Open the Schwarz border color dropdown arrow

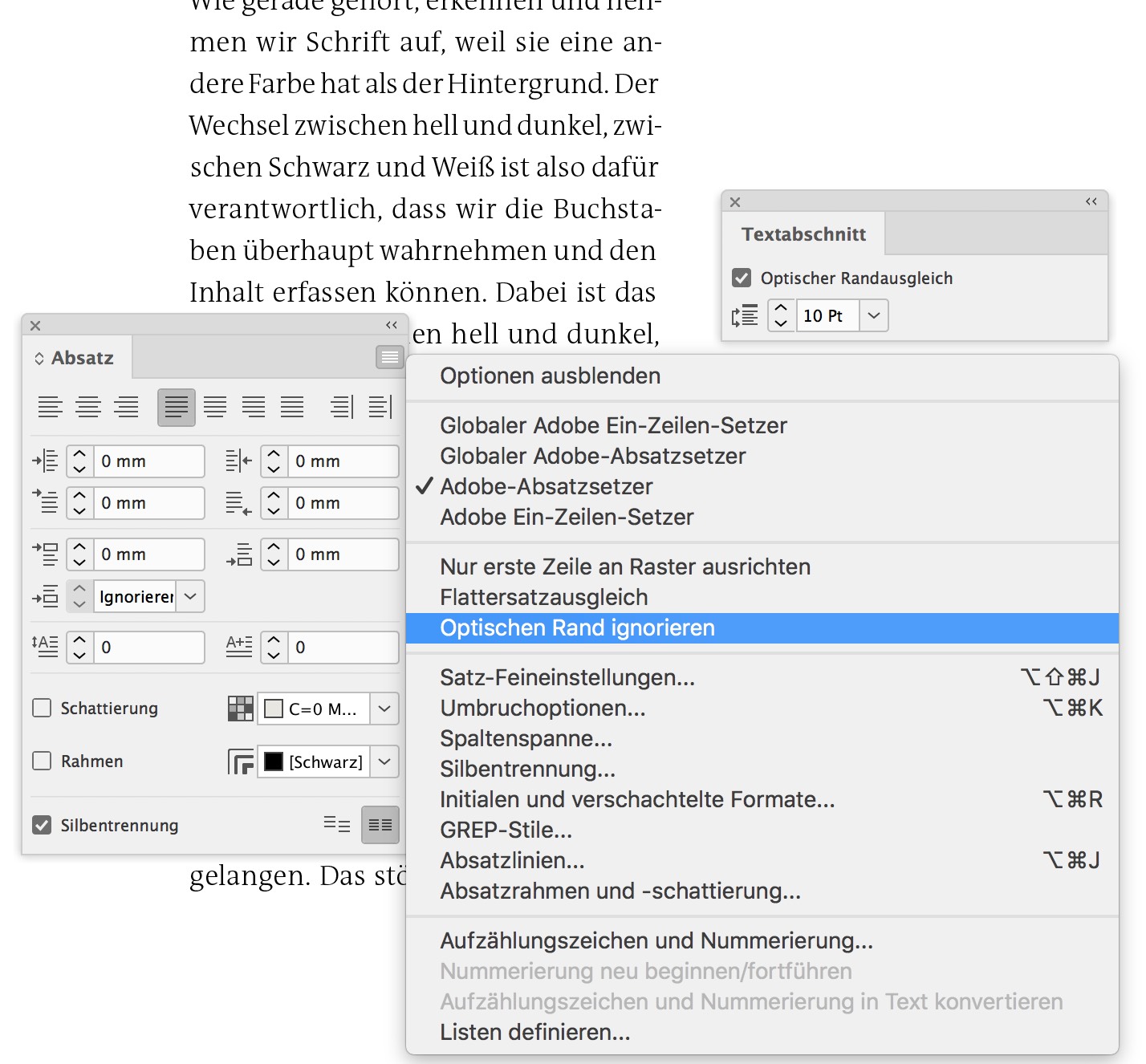tap(384, 761)
